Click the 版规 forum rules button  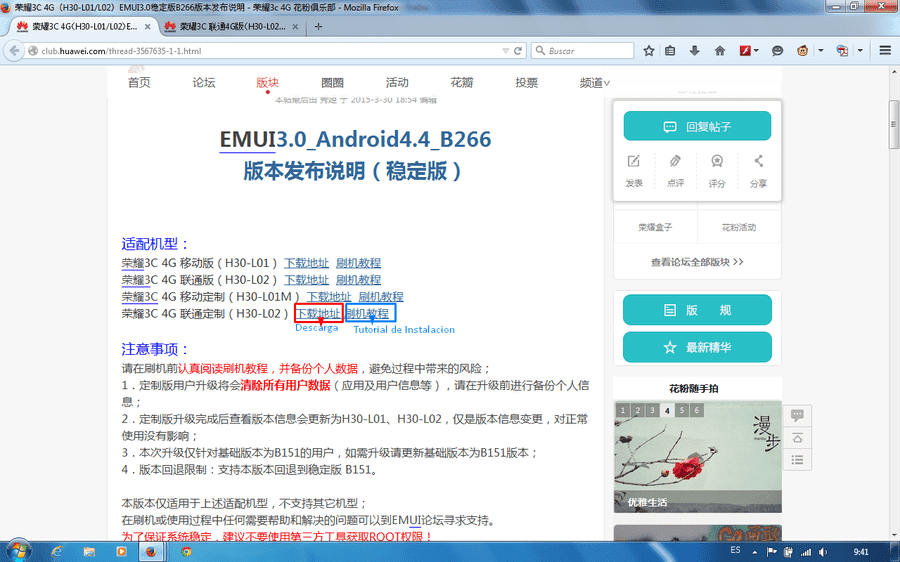(697, 310)
